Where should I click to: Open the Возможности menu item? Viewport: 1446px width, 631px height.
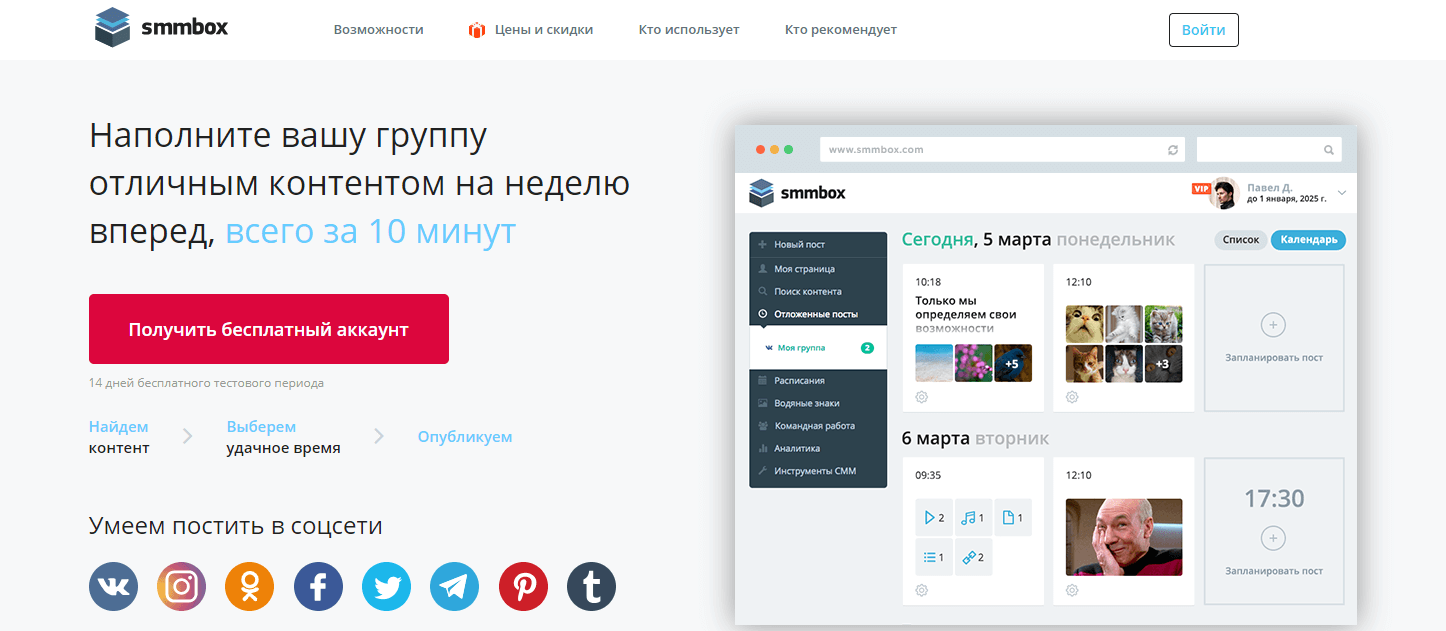(x=378, y=30)
